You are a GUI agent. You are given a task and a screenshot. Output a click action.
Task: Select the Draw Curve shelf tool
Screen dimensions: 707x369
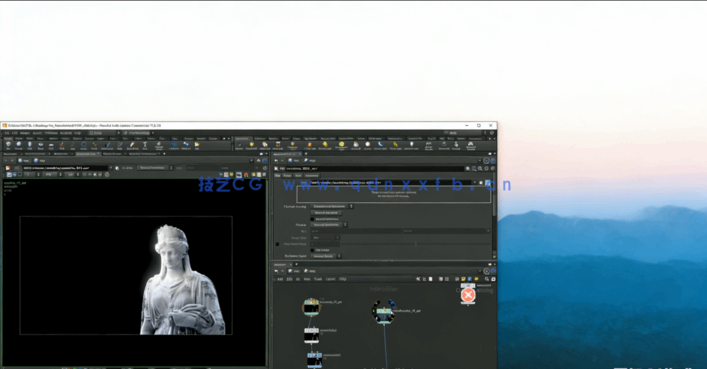pos(107,145)
